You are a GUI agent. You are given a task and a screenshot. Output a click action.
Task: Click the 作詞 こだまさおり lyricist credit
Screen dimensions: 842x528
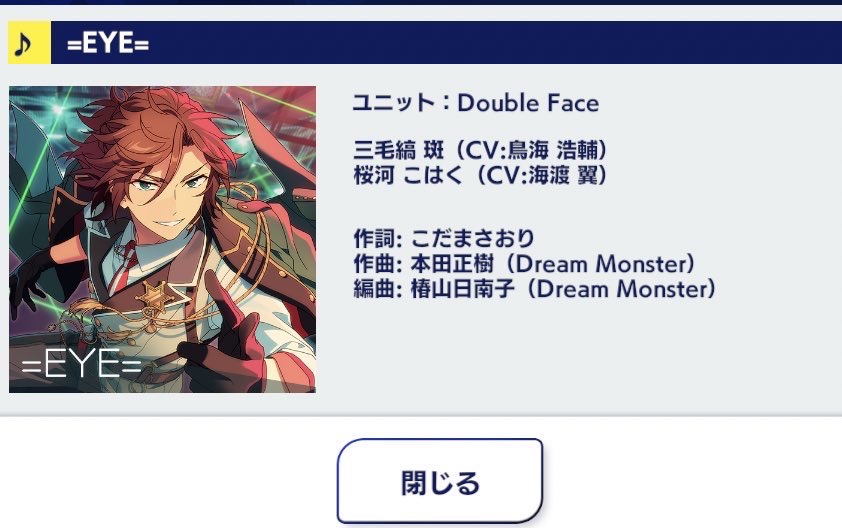pos(444,238)
